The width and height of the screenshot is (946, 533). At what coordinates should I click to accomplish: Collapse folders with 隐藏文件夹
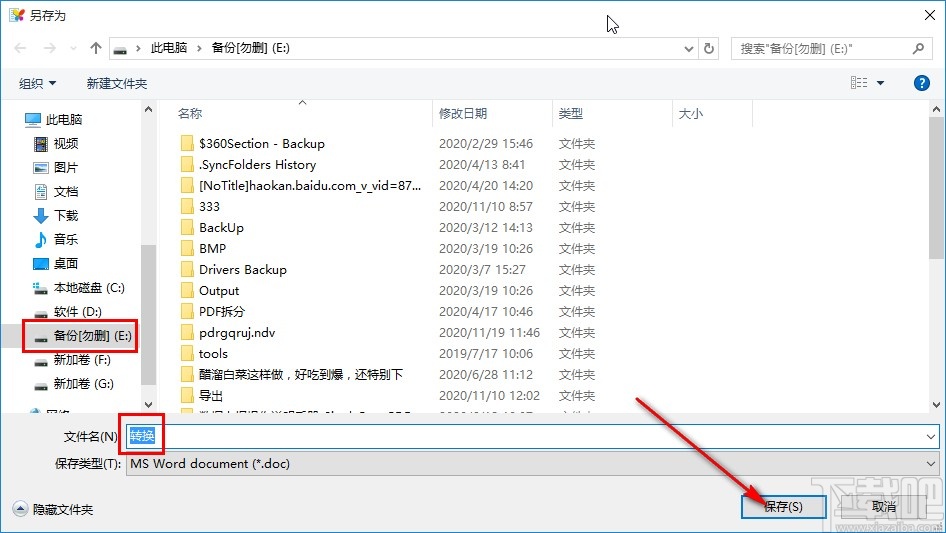53,510
